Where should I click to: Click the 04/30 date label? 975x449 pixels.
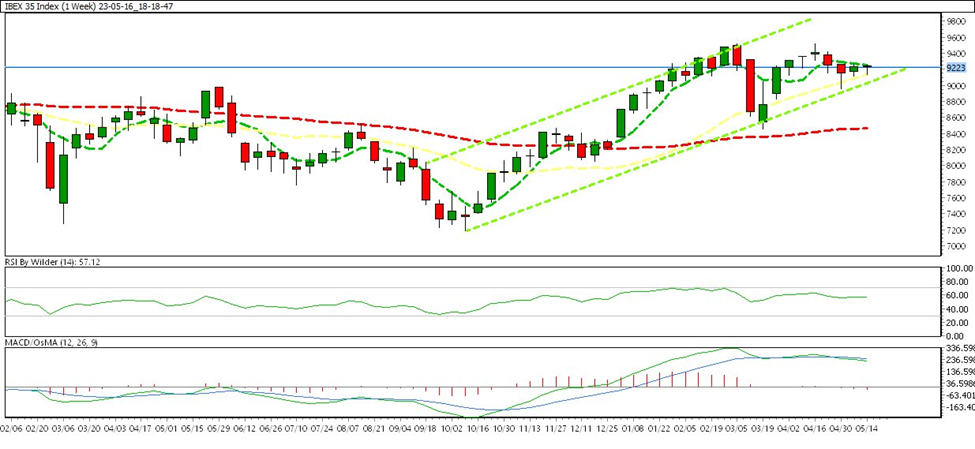[839, 429]
